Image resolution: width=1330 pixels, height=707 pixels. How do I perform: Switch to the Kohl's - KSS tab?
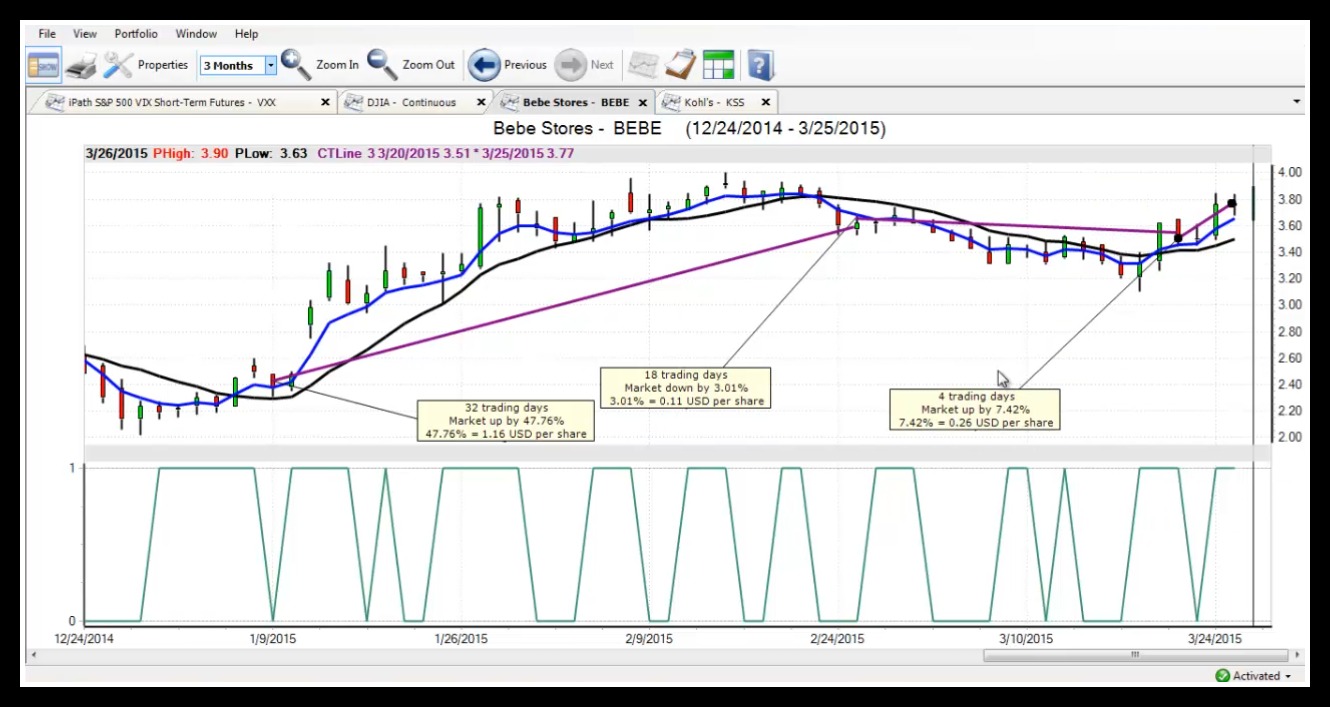pyautogui.click(x=715, y=102)
